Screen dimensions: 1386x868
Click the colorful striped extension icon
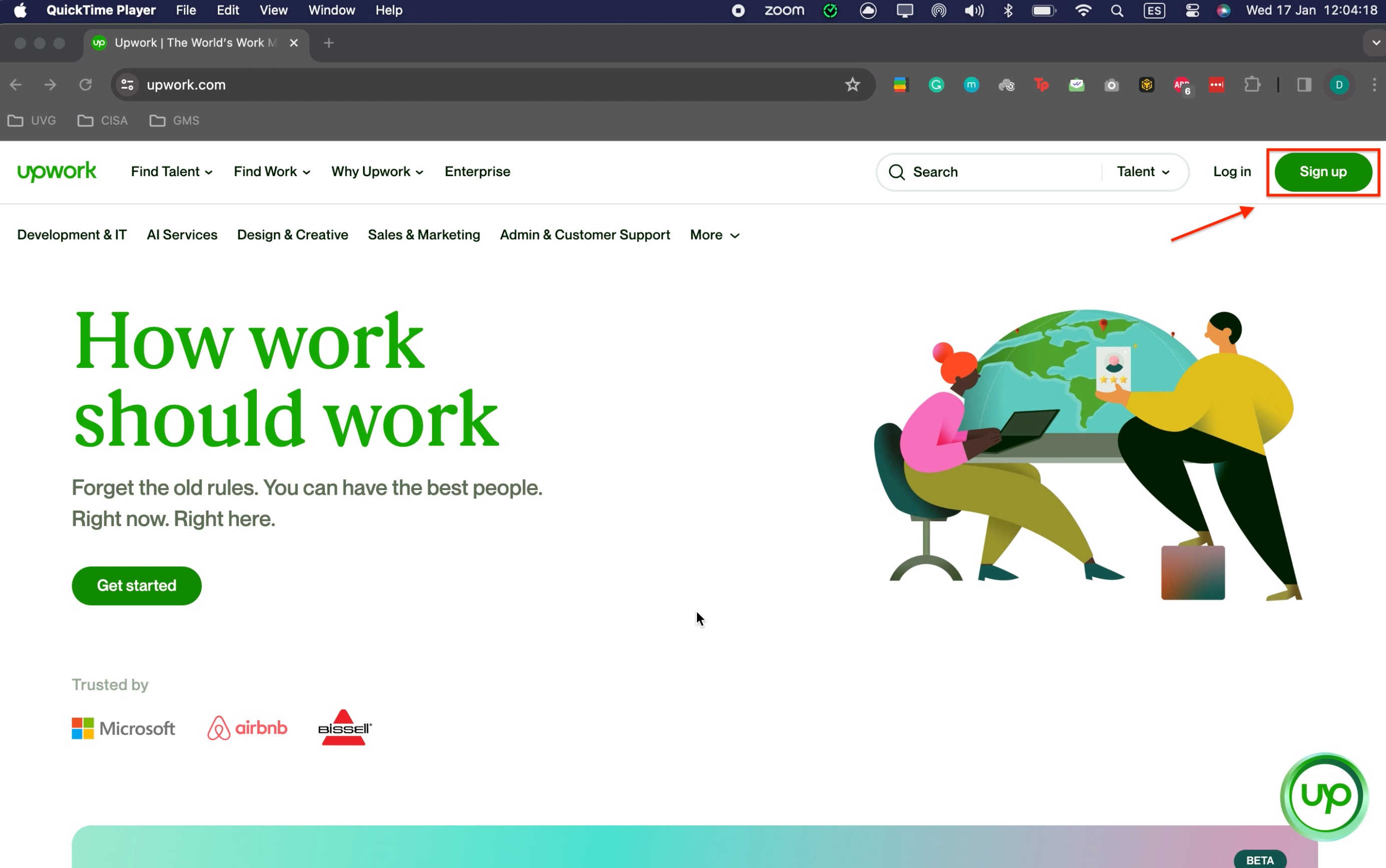click(900, 85)
